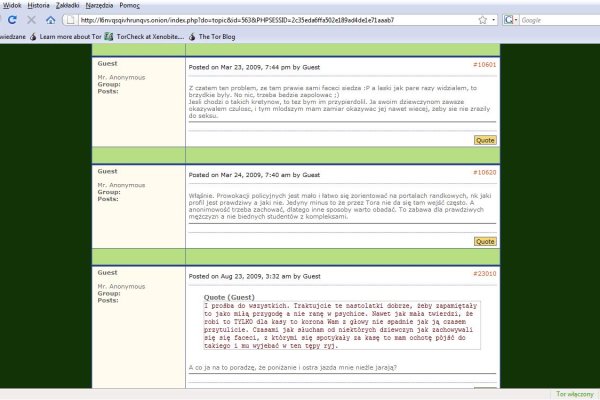Open the Historia menu
Image resolution: width=600 pixels, height=400 pixels.
coord(39,5)
